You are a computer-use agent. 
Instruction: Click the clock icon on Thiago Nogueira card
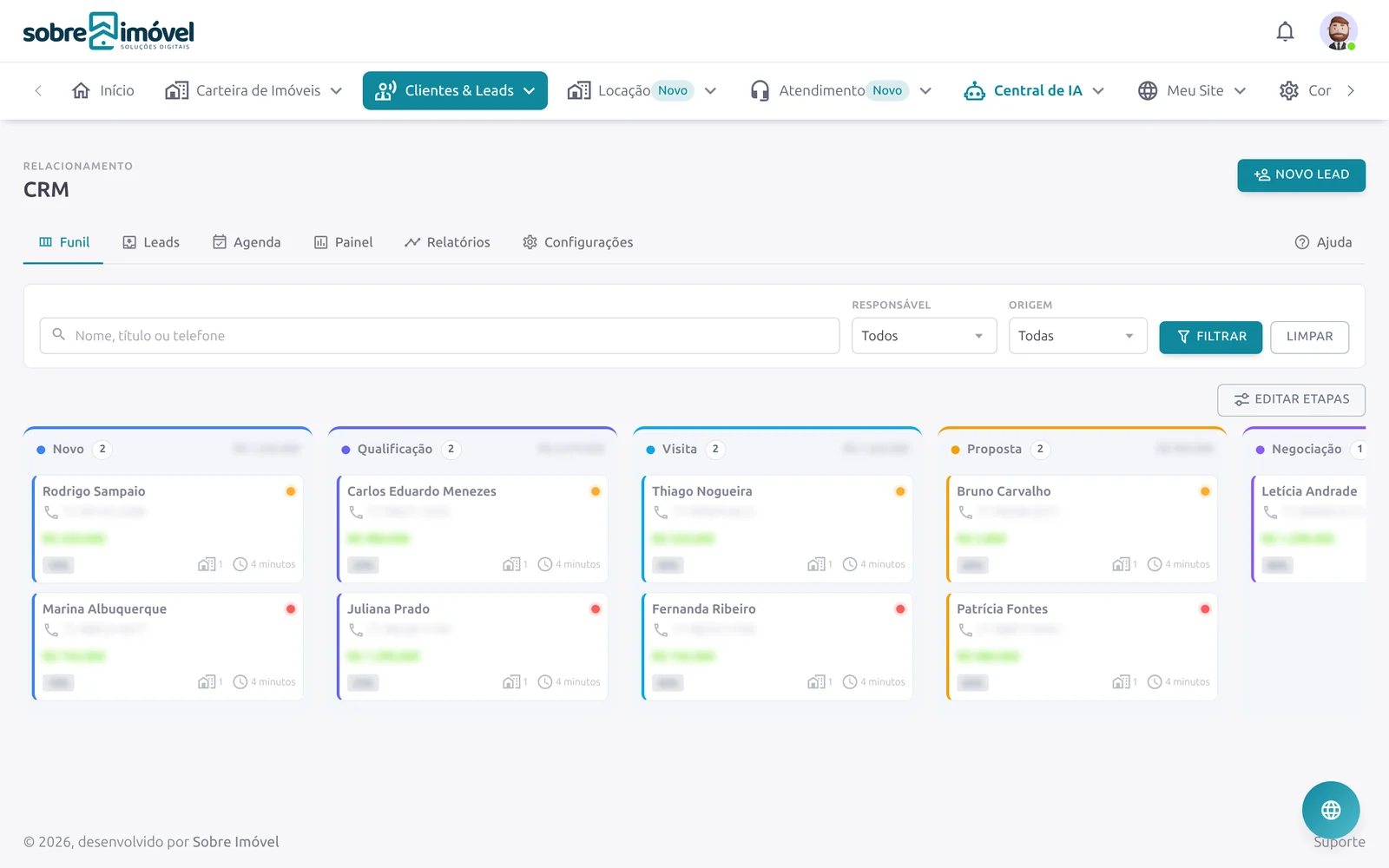tap(850, 564)
